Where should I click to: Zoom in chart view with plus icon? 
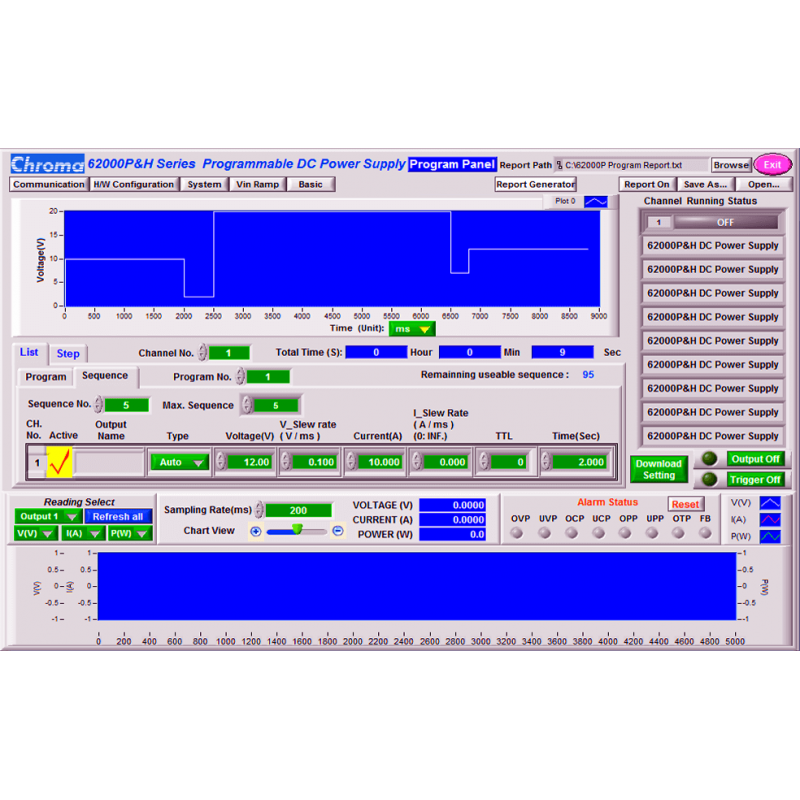tap(256, 531)
